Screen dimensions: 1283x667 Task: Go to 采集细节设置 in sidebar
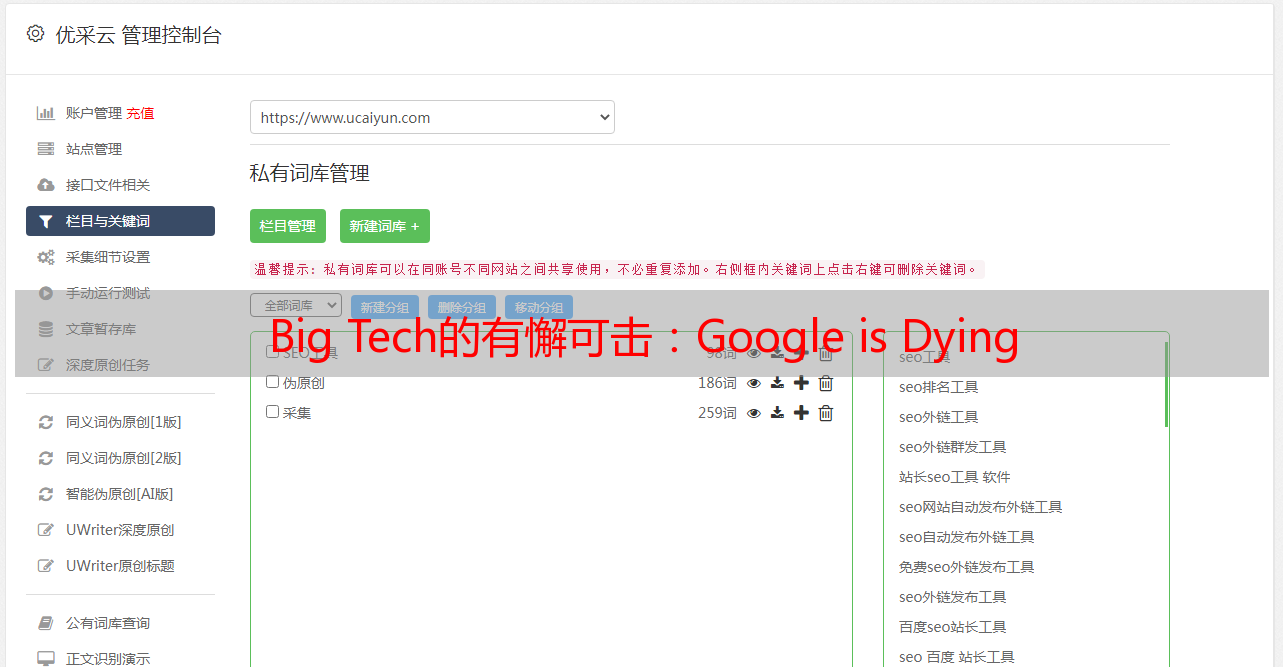108,257
